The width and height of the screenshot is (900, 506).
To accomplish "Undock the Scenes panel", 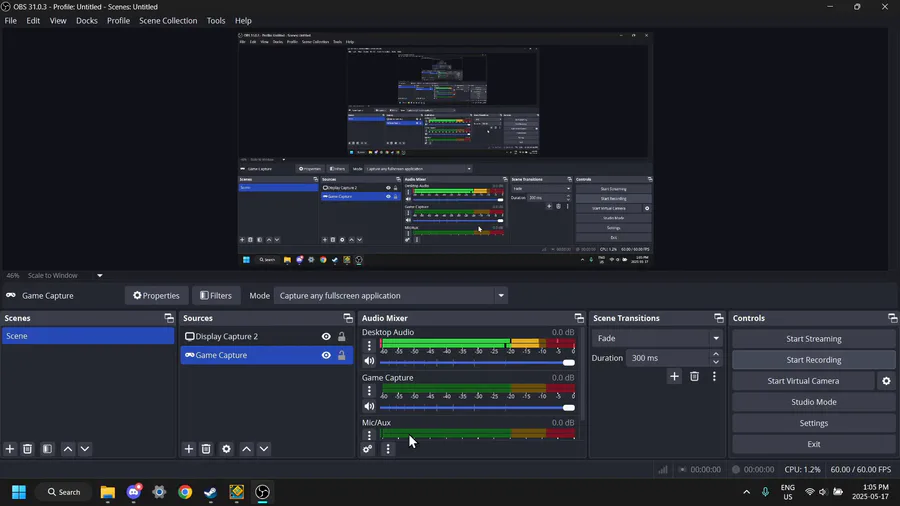I will (x=169, y=318).
